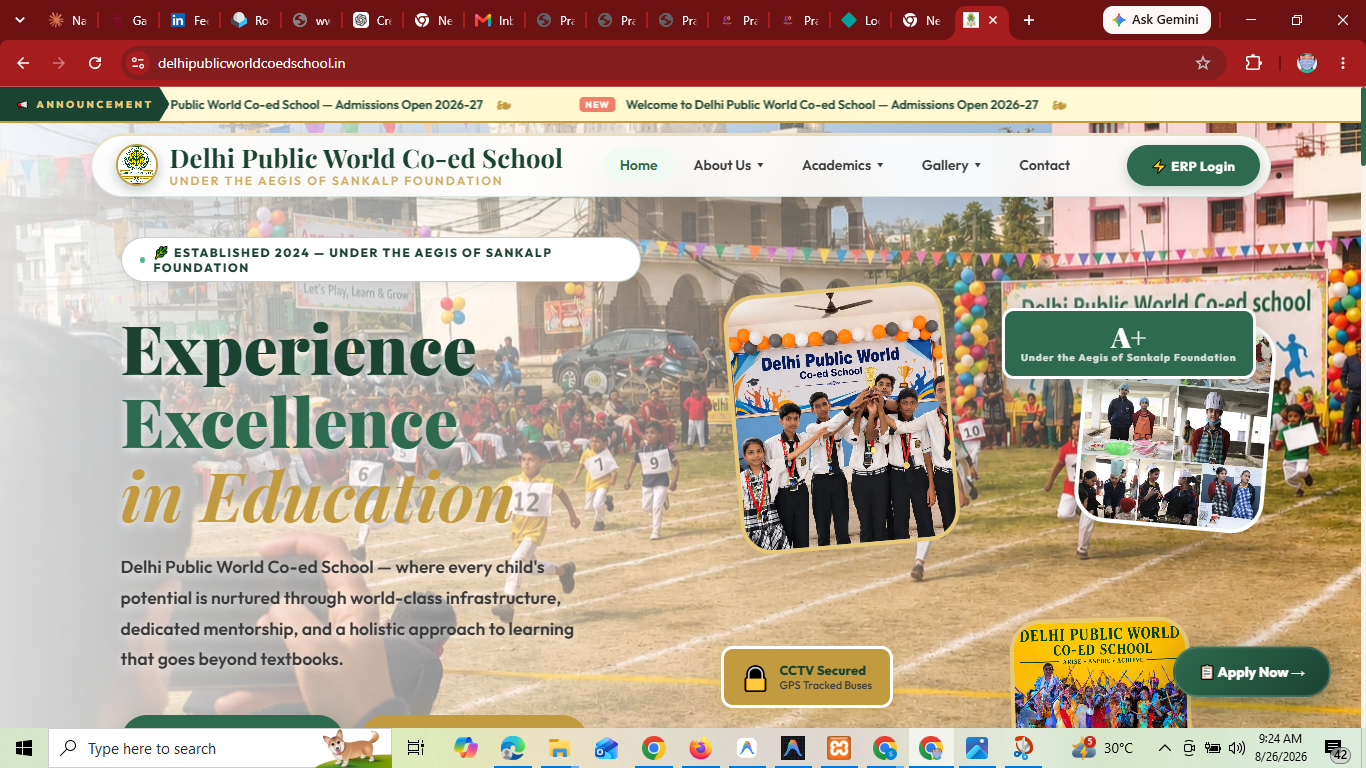
Task: Click the school logo emblem in the header
Action: [137, 165]
